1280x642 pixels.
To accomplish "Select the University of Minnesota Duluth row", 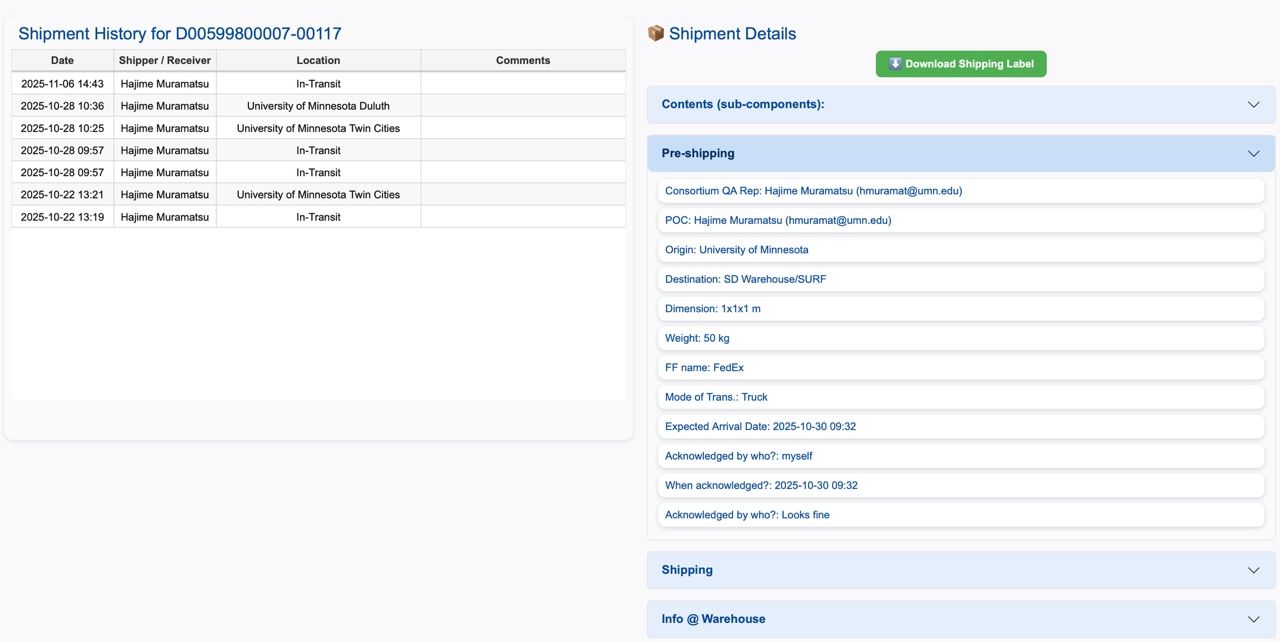I will point(318,106).
